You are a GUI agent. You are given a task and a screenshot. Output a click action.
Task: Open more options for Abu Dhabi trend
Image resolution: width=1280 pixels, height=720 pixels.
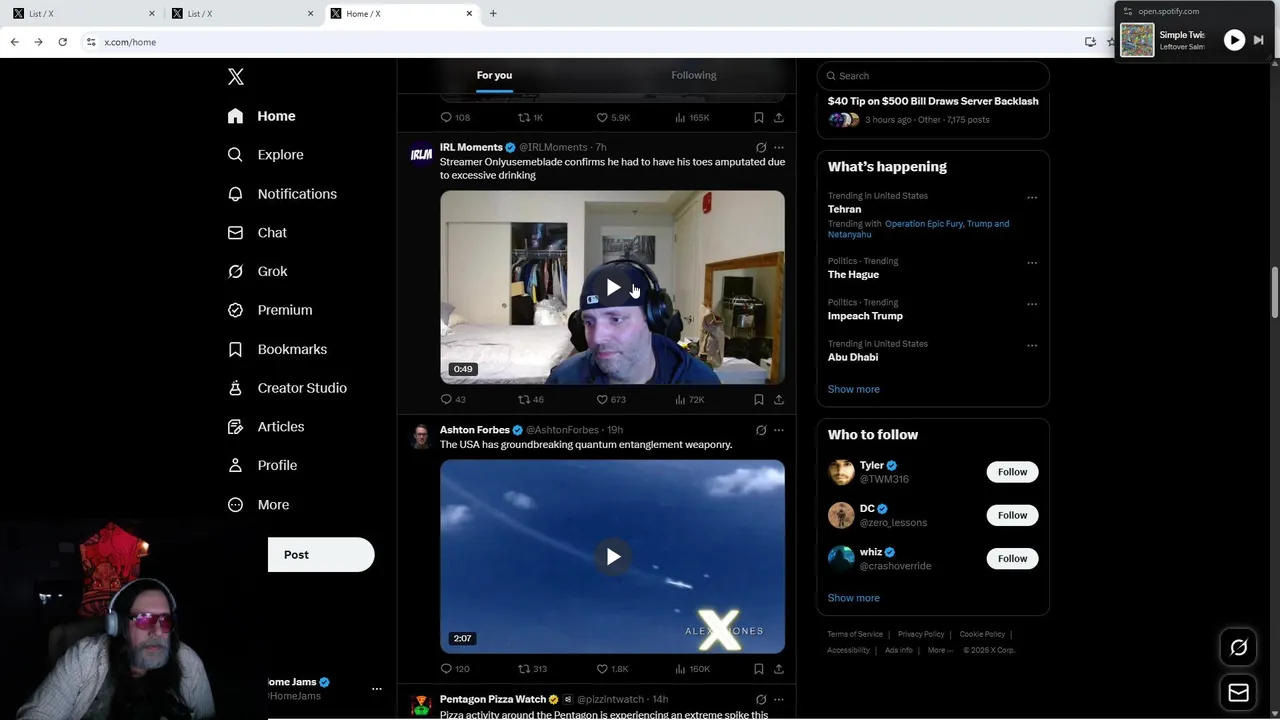point(1032,346)
